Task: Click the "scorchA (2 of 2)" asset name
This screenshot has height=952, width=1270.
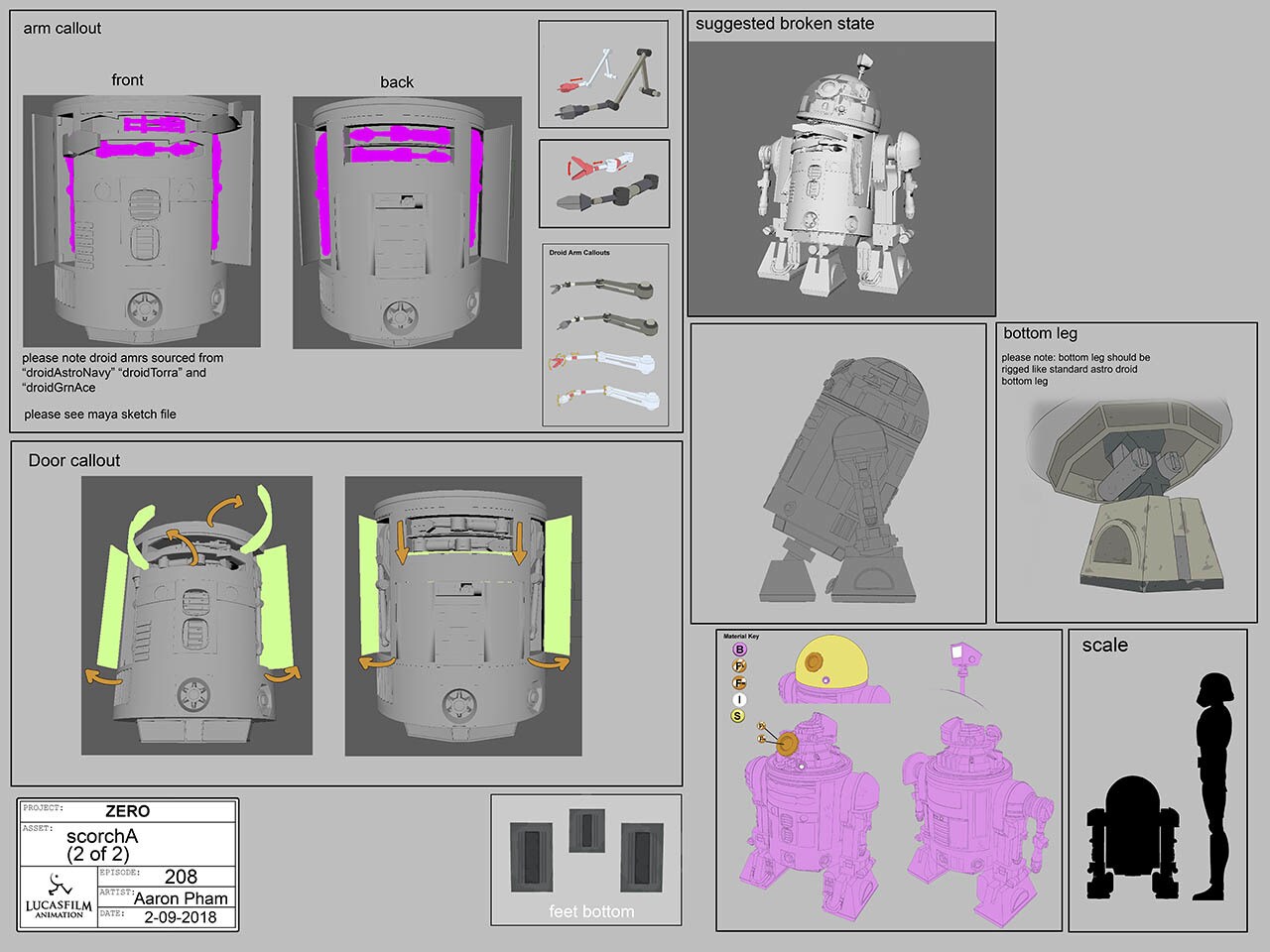Action: coord(102,844)
